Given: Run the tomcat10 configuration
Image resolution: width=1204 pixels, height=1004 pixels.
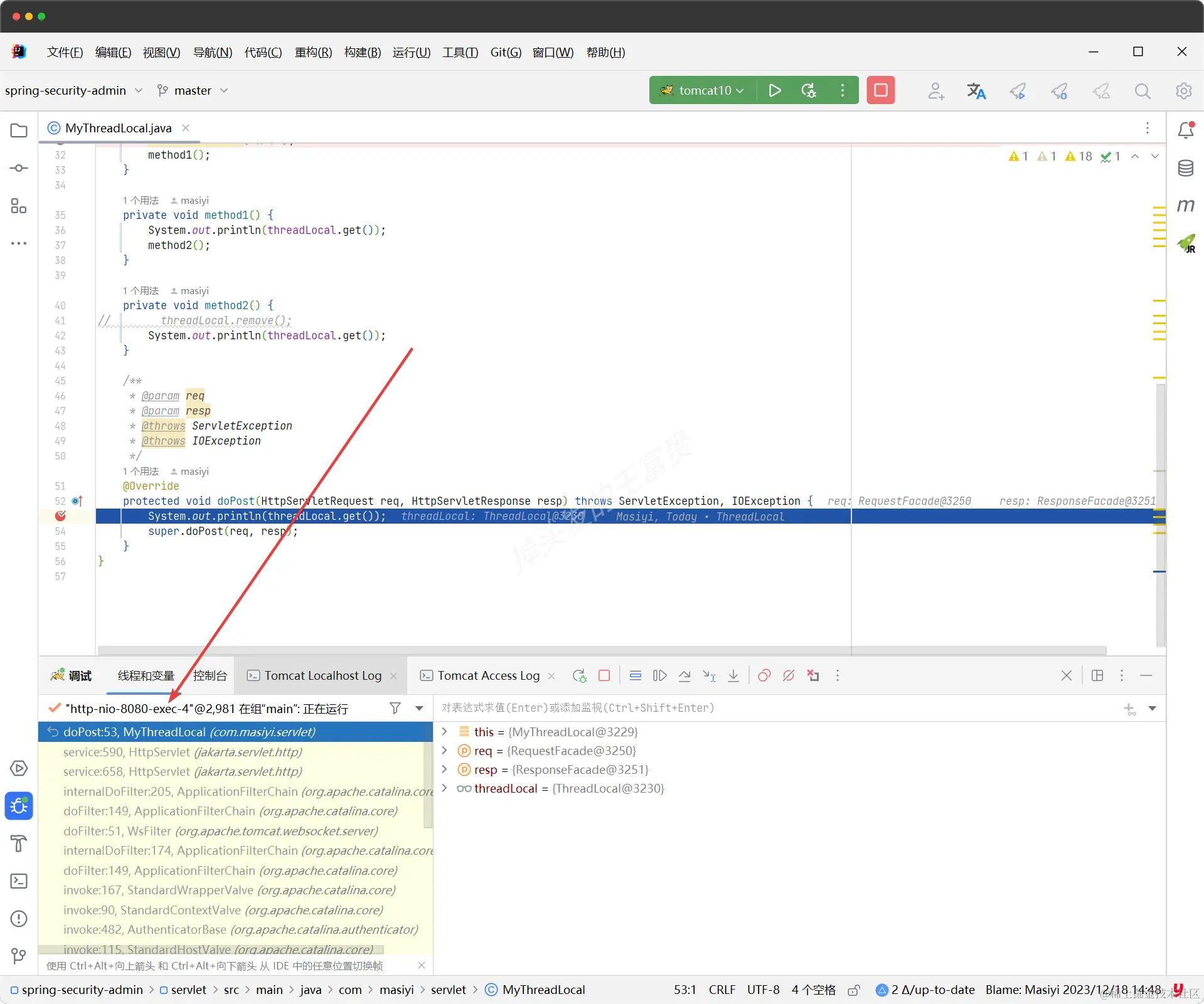Looking at the screenshot, I should click(x=775, y=90).
